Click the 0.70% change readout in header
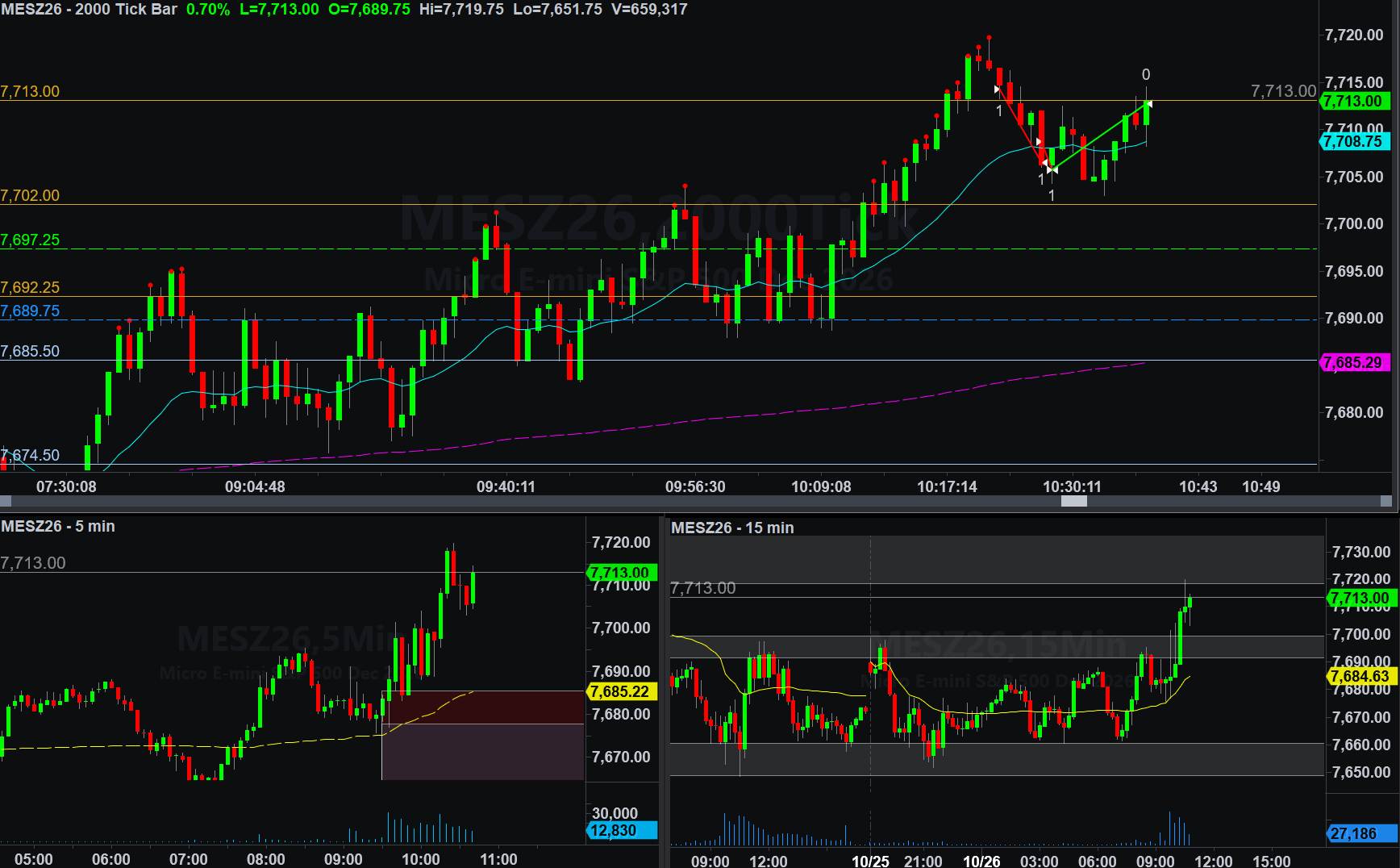 tap(208, 10)
